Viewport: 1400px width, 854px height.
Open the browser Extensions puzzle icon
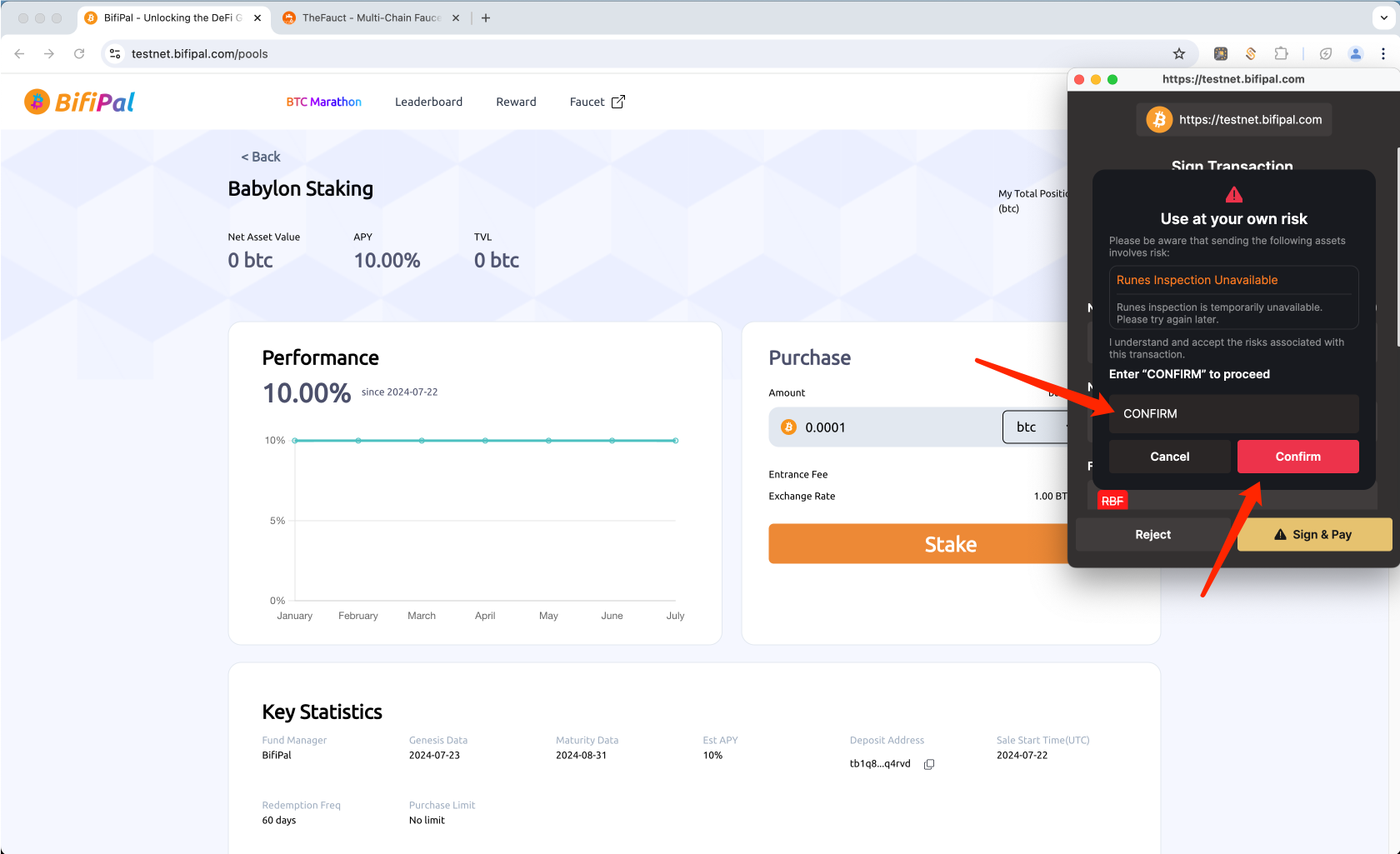1281,54
